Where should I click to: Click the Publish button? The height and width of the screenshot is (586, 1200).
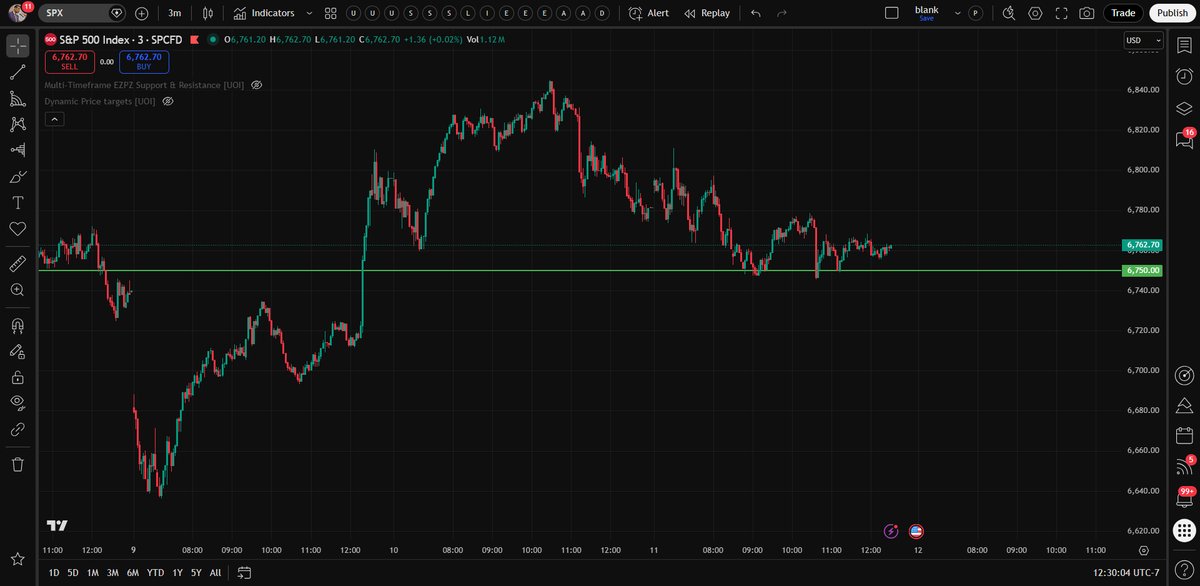[x=1170, y=13]
